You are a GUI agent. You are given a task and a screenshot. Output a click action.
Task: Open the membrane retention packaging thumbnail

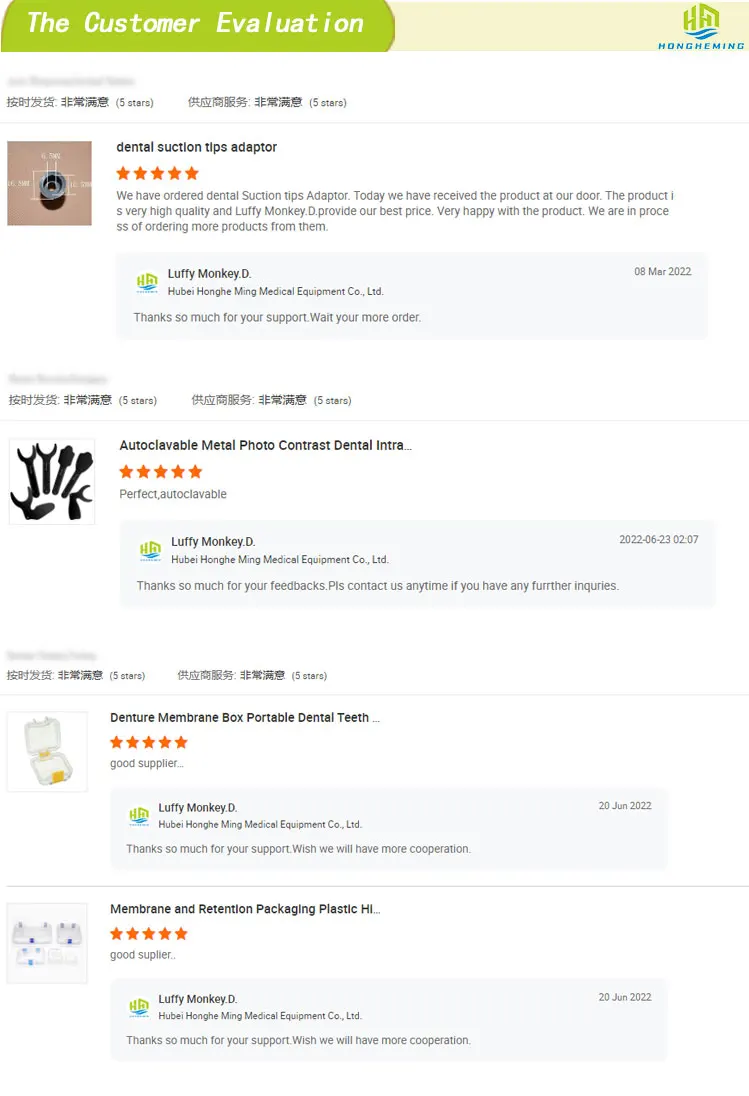point(47,943)
